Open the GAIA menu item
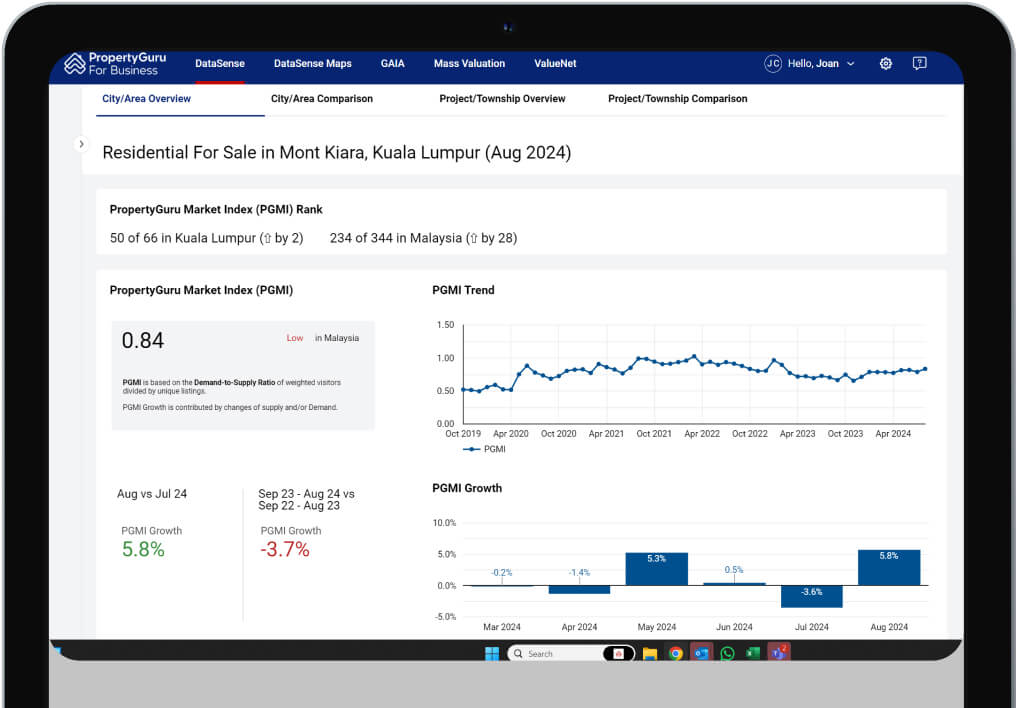The image size is (1016, 708). coord(392,63)
